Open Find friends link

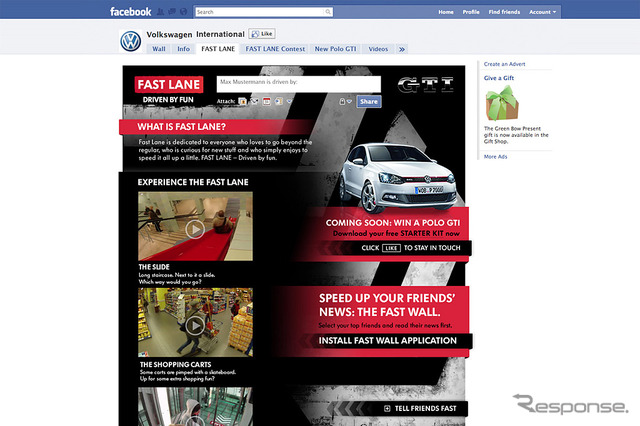coord(504,12)
